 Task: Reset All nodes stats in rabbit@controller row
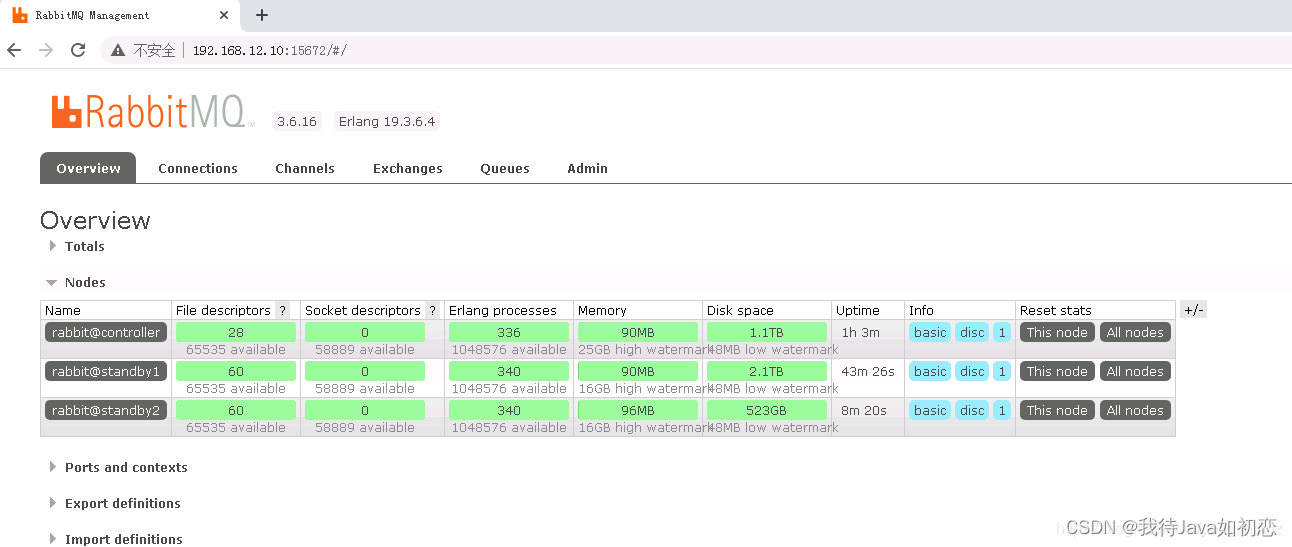(x=1135, y=332)
